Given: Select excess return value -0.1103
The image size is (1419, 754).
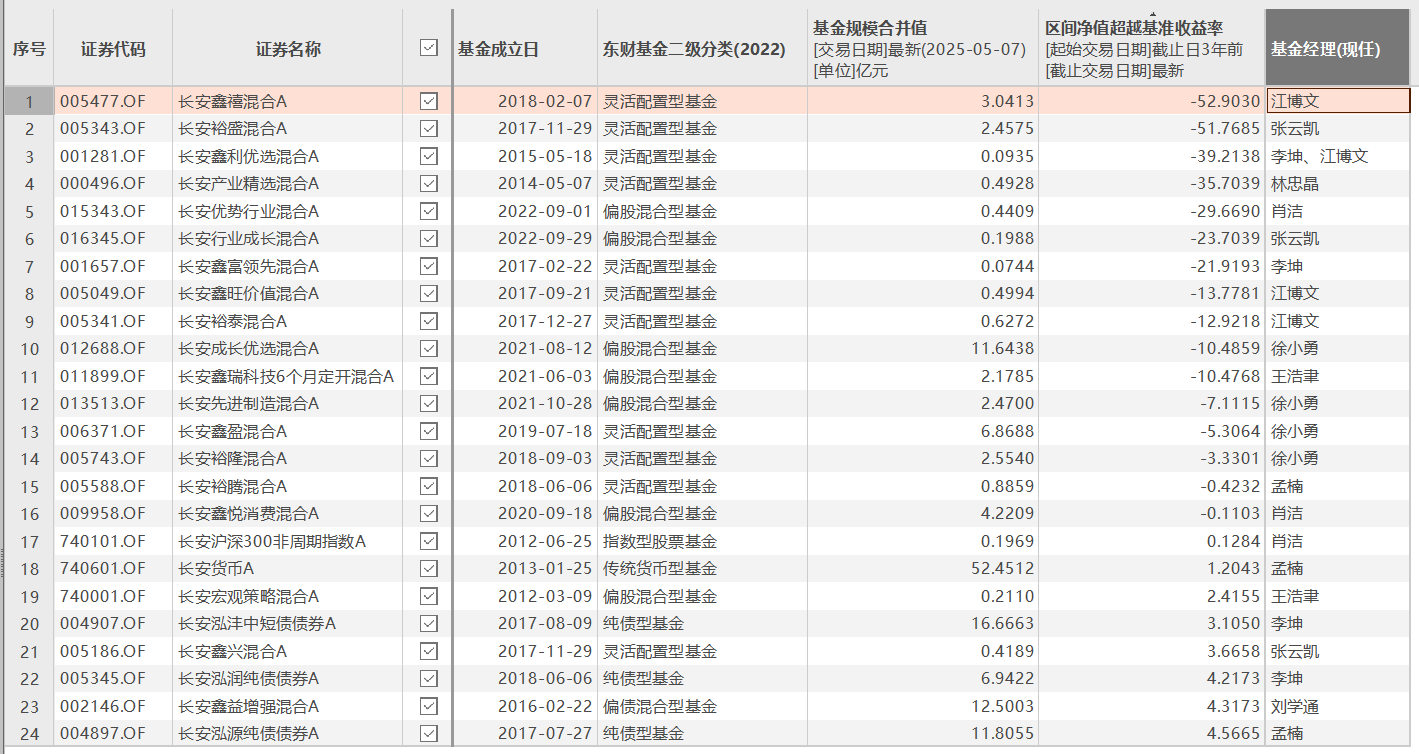Looking at the screenshot, I should click(x=1231, y=514).
